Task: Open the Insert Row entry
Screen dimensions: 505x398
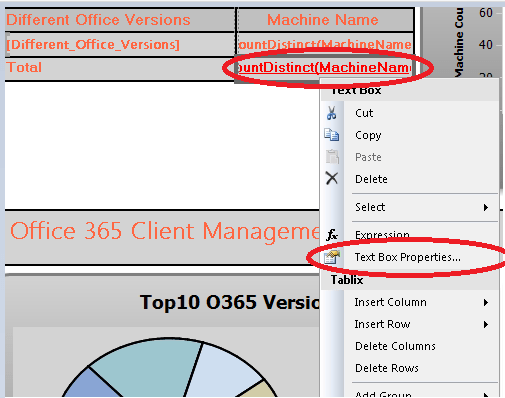Action: tap(382, 324)
